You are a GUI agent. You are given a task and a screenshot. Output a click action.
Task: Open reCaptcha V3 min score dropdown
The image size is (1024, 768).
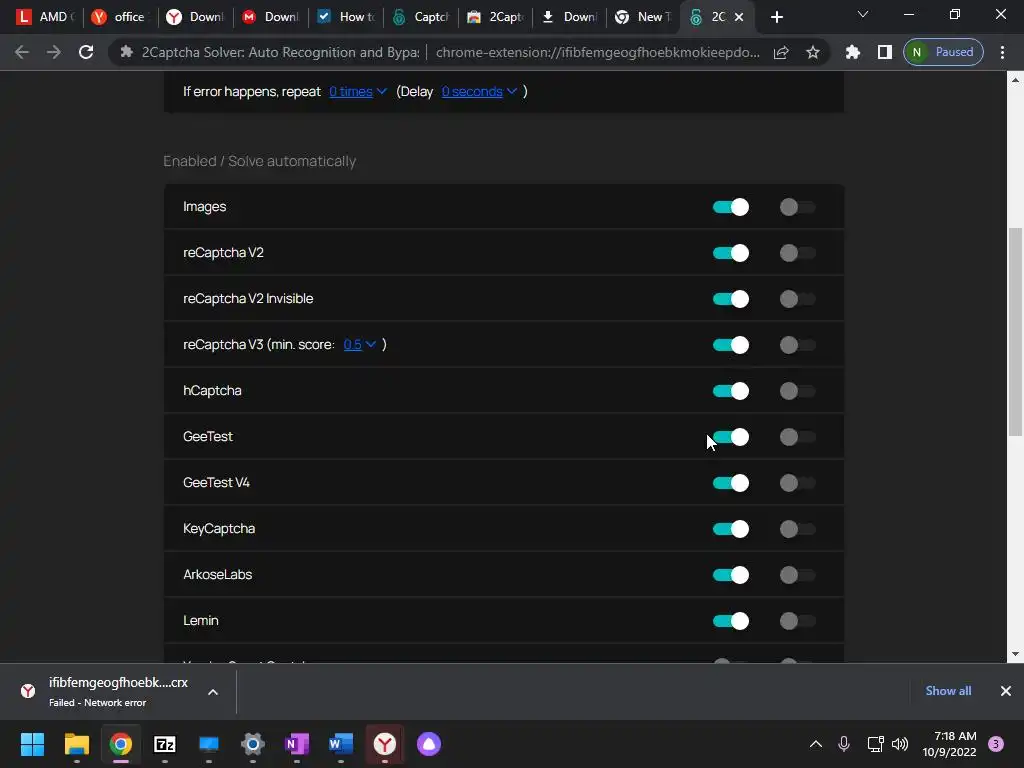pyautogui.click(x=360, y=344)
